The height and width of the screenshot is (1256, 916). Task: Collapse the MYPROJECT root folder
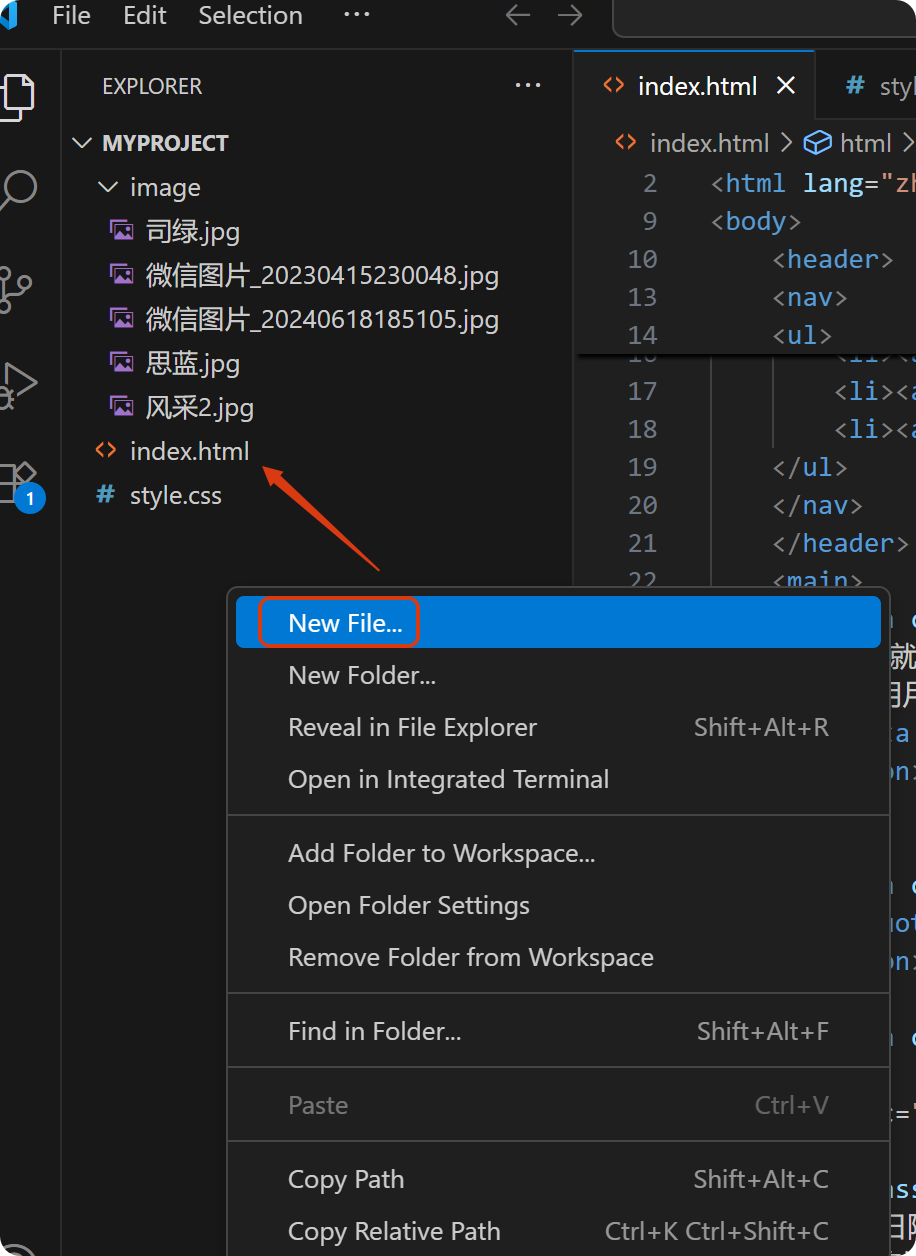pos(82,143)
